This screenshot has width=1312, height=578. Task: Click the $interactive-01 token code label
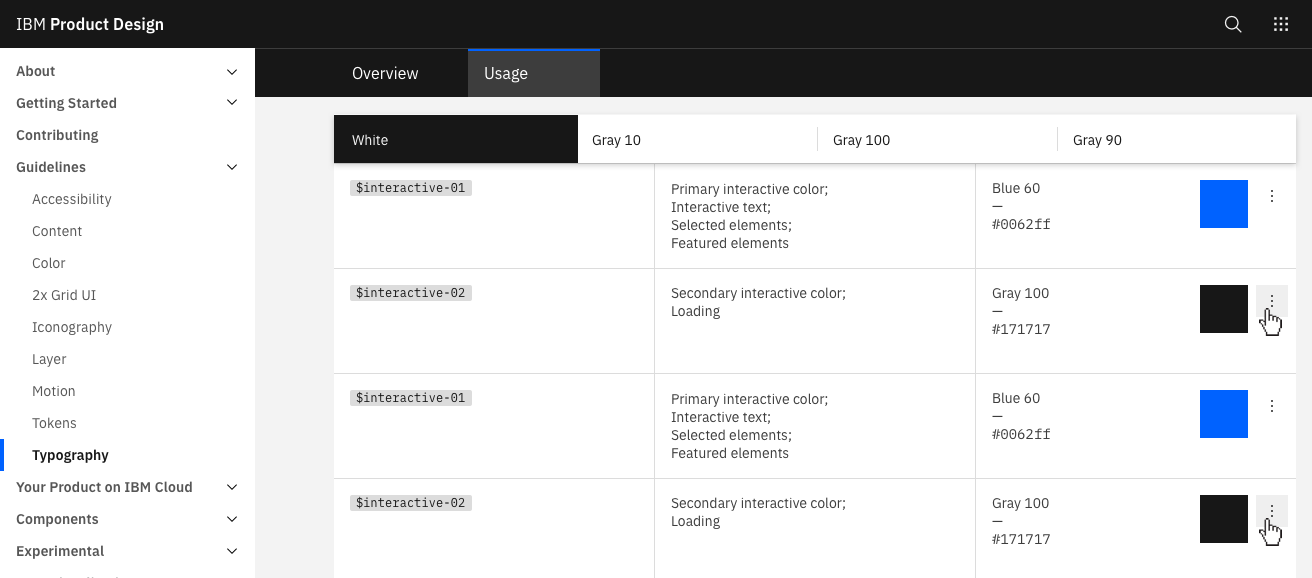(x=410, y=187)
